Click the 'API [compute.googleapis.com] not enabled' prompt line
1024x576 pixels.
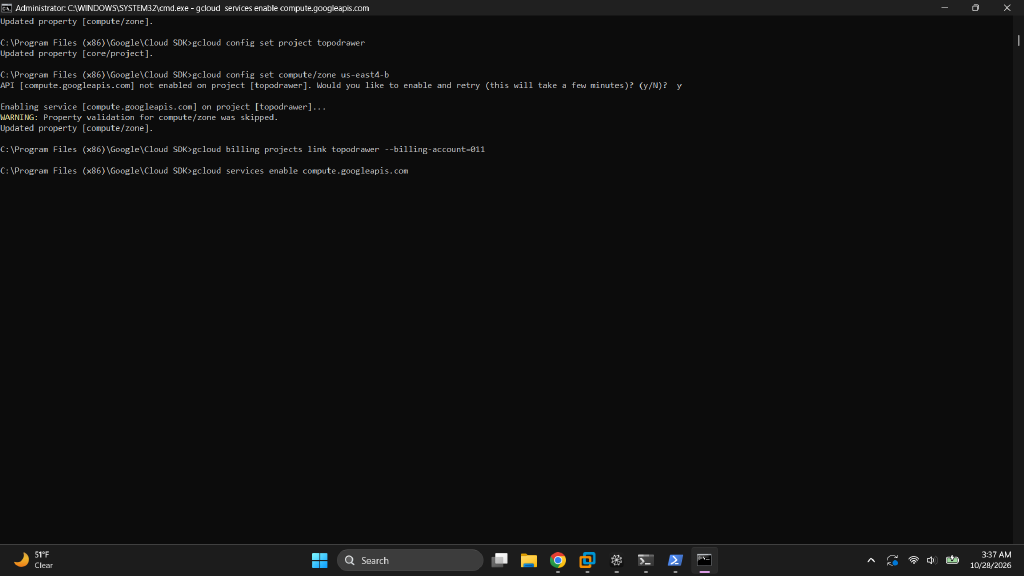point(341,86)
